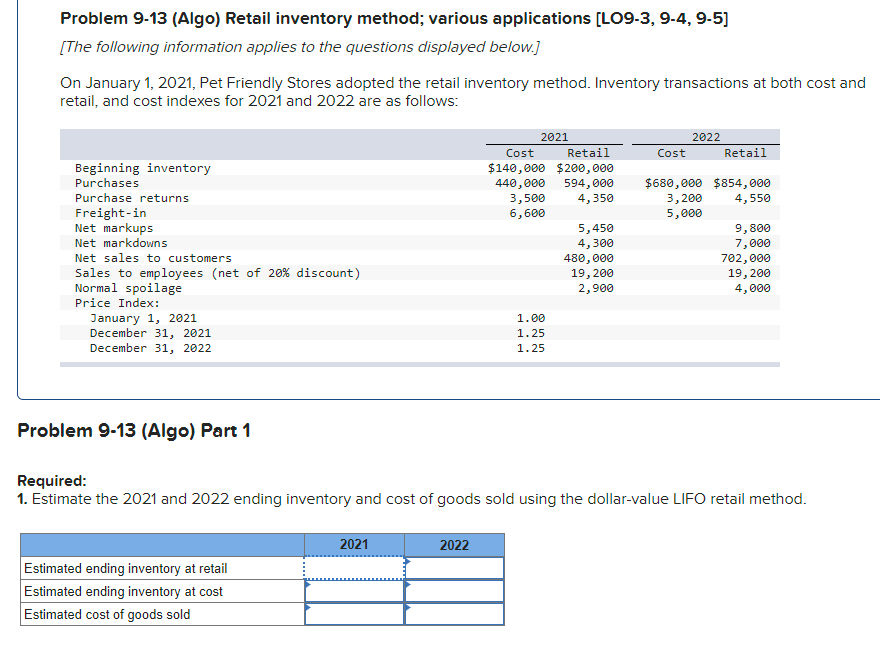Click the blue triangle marker on 2021 retail cell
Viewport: 880px width, 653px height.
307,562
